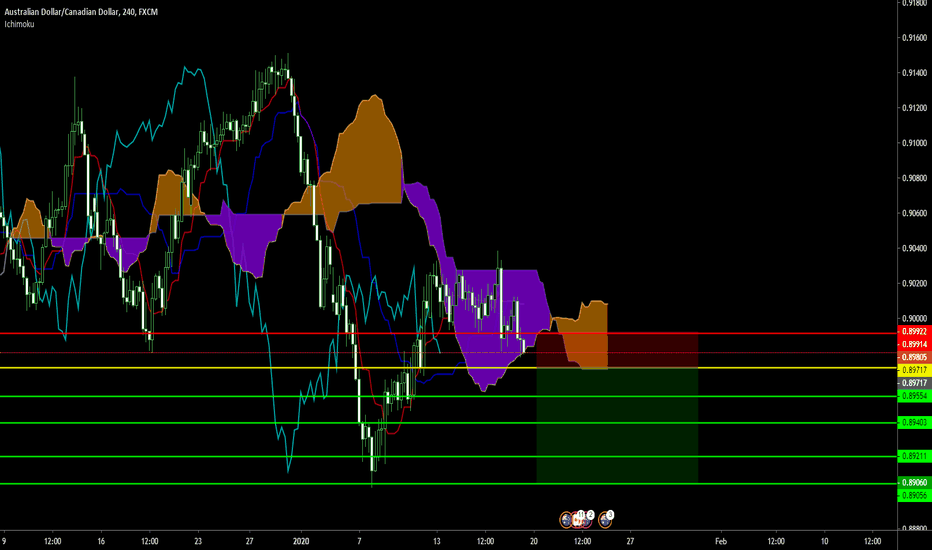Image resolution: width=932 pixels, height=550 pixels.
Task: Click the economic event icon with badge 11
Action: pos(577,519)
